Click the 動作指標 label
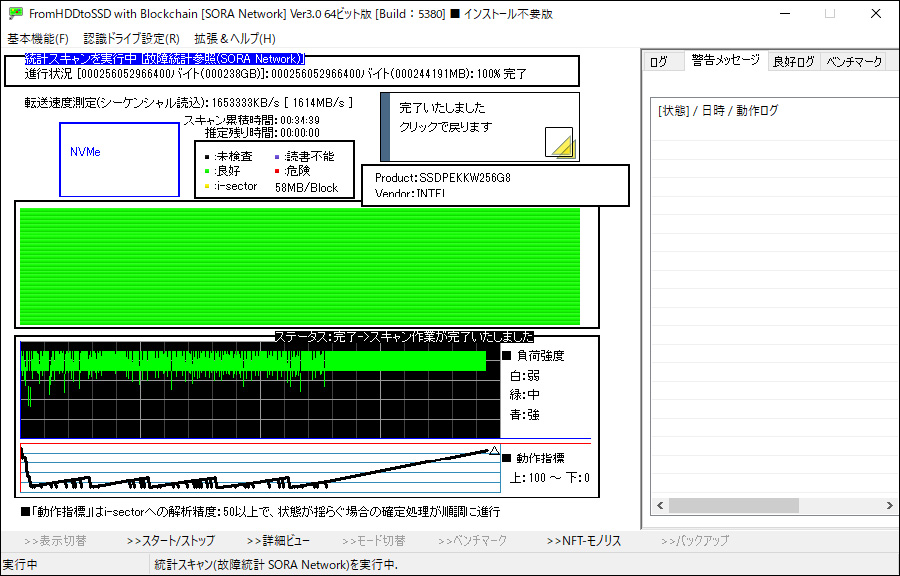 tap(540, 458)
